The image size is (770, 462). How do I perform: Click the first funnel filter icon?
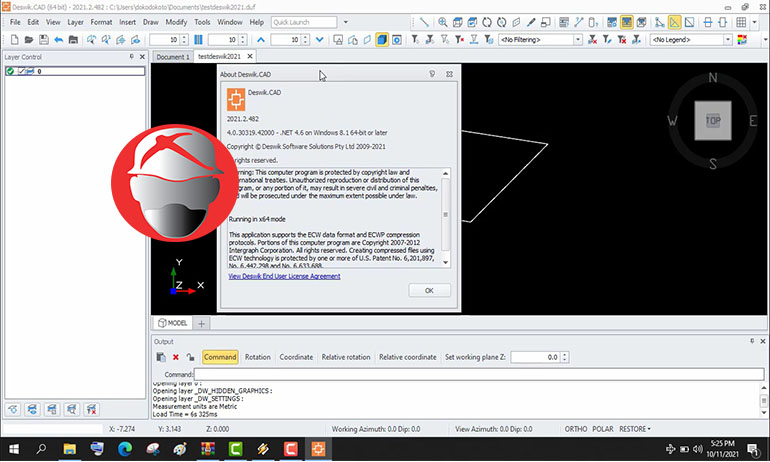(x=415, y=40)
